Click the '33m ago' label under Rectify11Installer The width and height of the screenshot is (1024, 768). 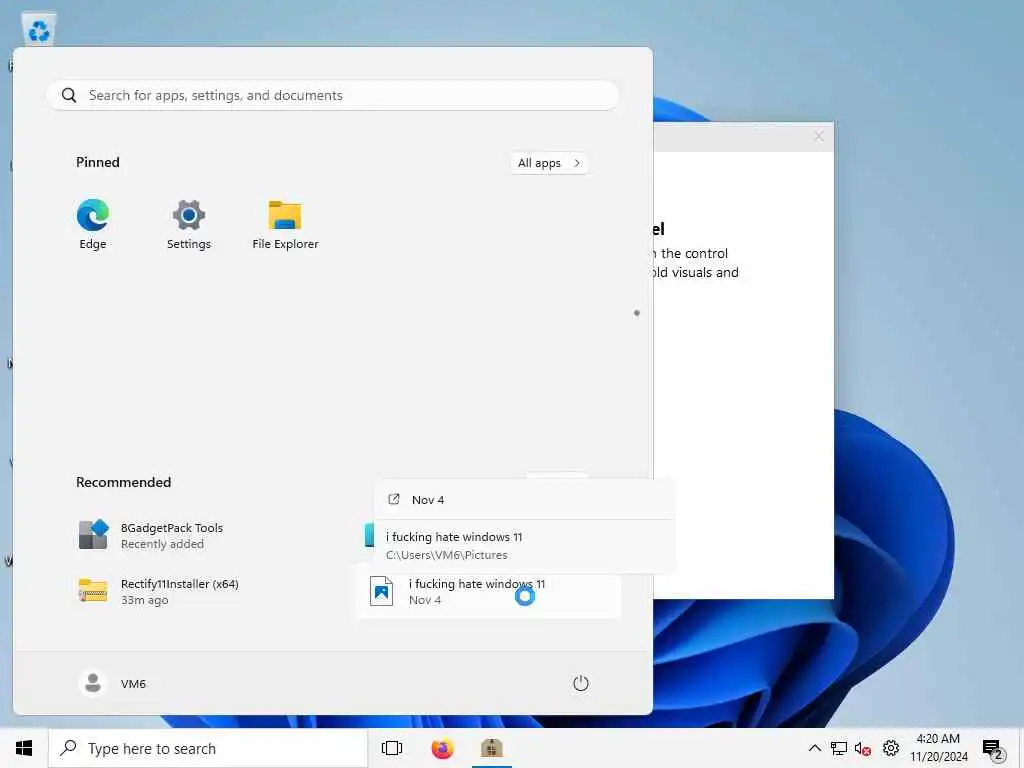click(x=144, y=600)
